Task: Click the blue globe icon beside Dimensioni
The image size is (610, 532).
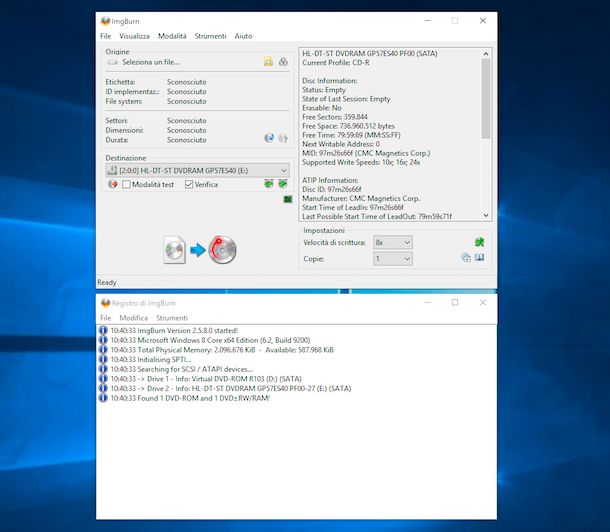Action: tap(269, 138)
